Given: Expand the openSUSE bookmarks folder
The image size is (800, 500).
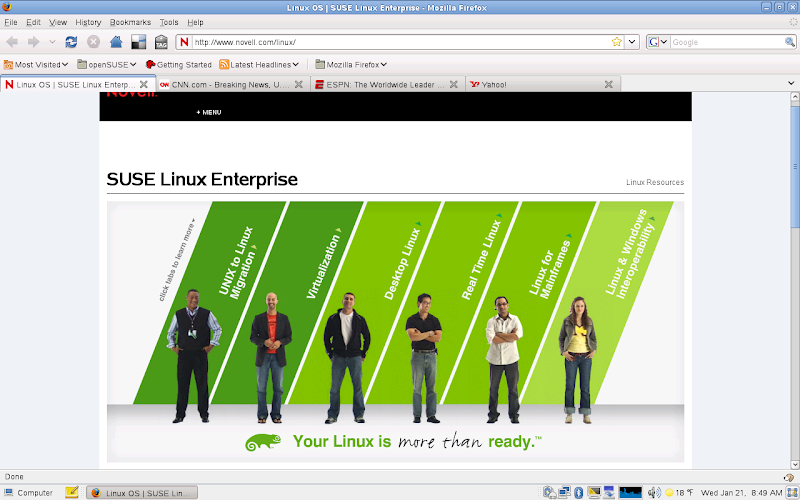Looking at the screenshot, I should click(x=107, y=64).
